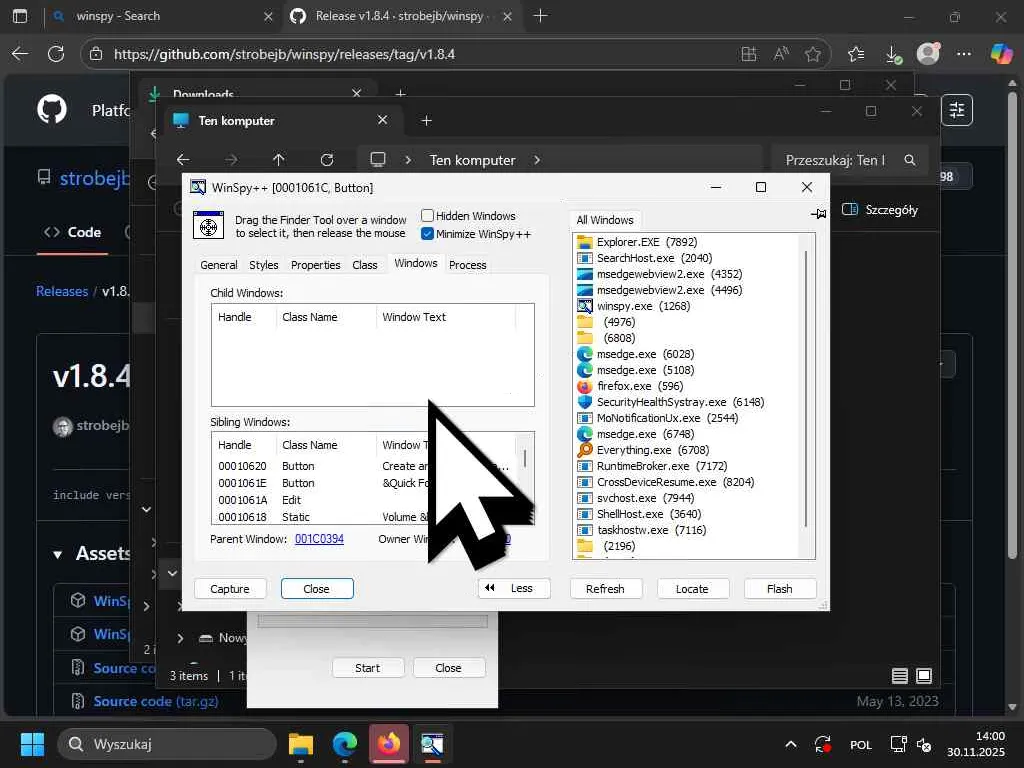Image resolution: width=1024 pixels, height=768 pixels.
Task: Go up one folder in Ten komputer window
Action: point(278,159)
